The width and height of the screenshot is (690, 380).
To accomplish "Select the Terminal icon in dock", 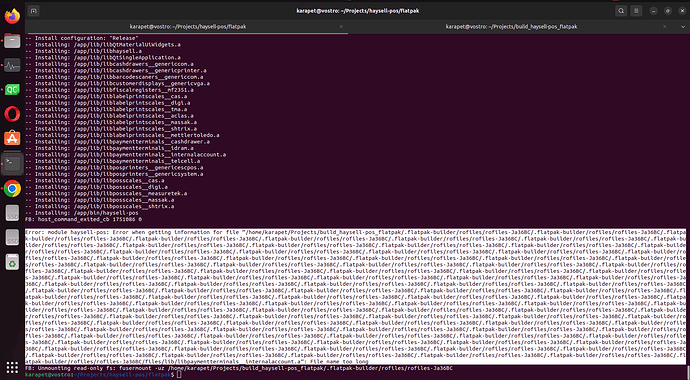I will pyautogui.click(x=12, y=163).
